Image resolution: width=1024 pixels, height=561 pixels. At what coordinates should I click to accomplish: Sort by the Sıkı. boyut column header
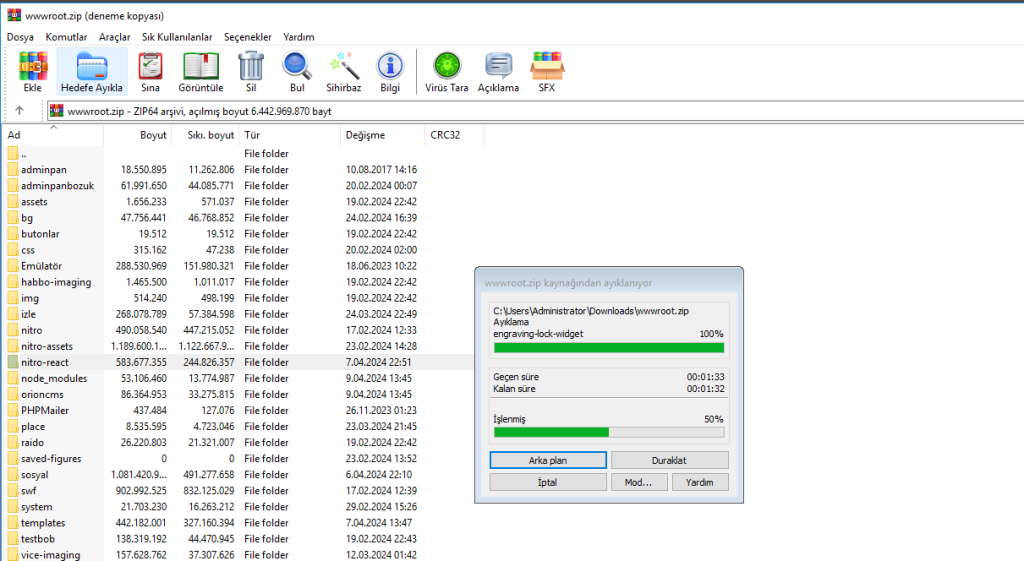[x=206, y=135]
